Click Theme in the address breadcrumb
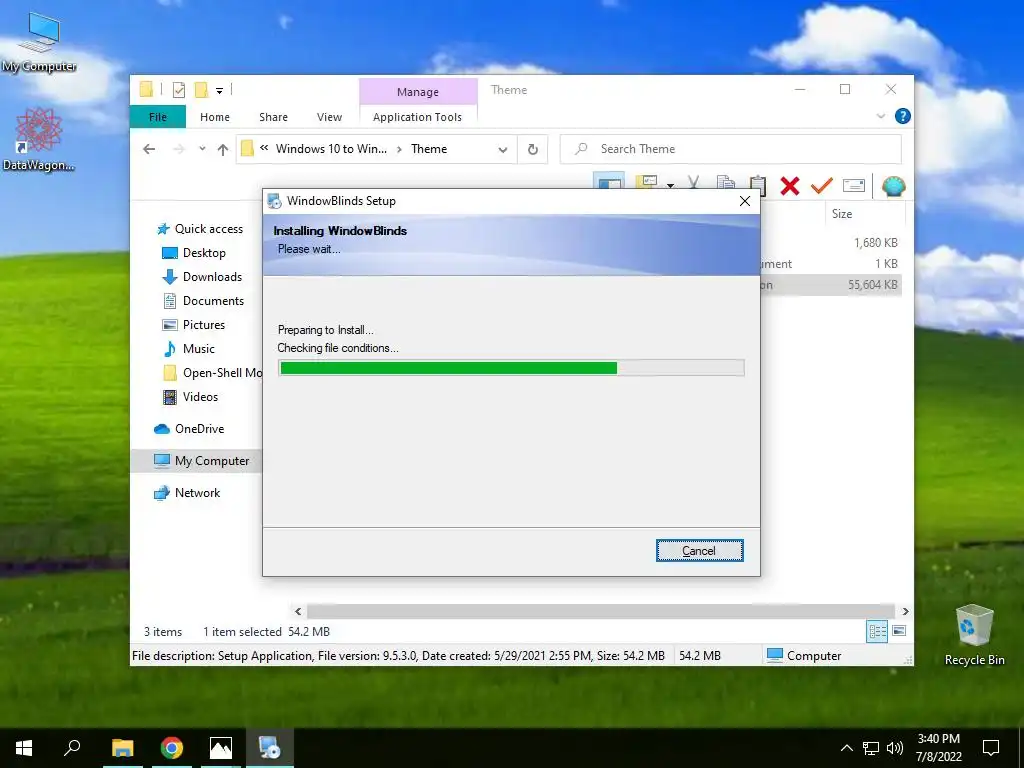 pos(429,149)
